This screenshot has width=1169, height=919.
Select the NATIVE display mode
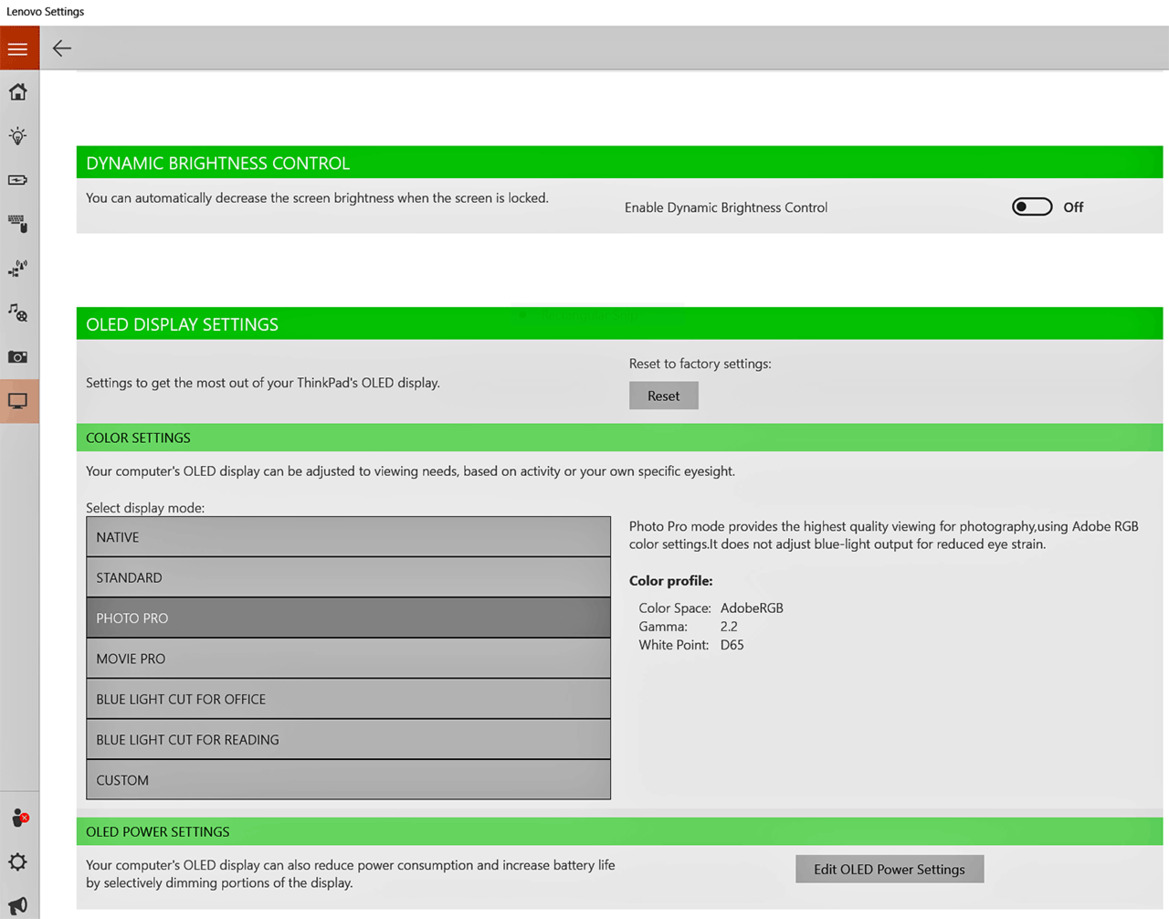(x=348, y=537)
